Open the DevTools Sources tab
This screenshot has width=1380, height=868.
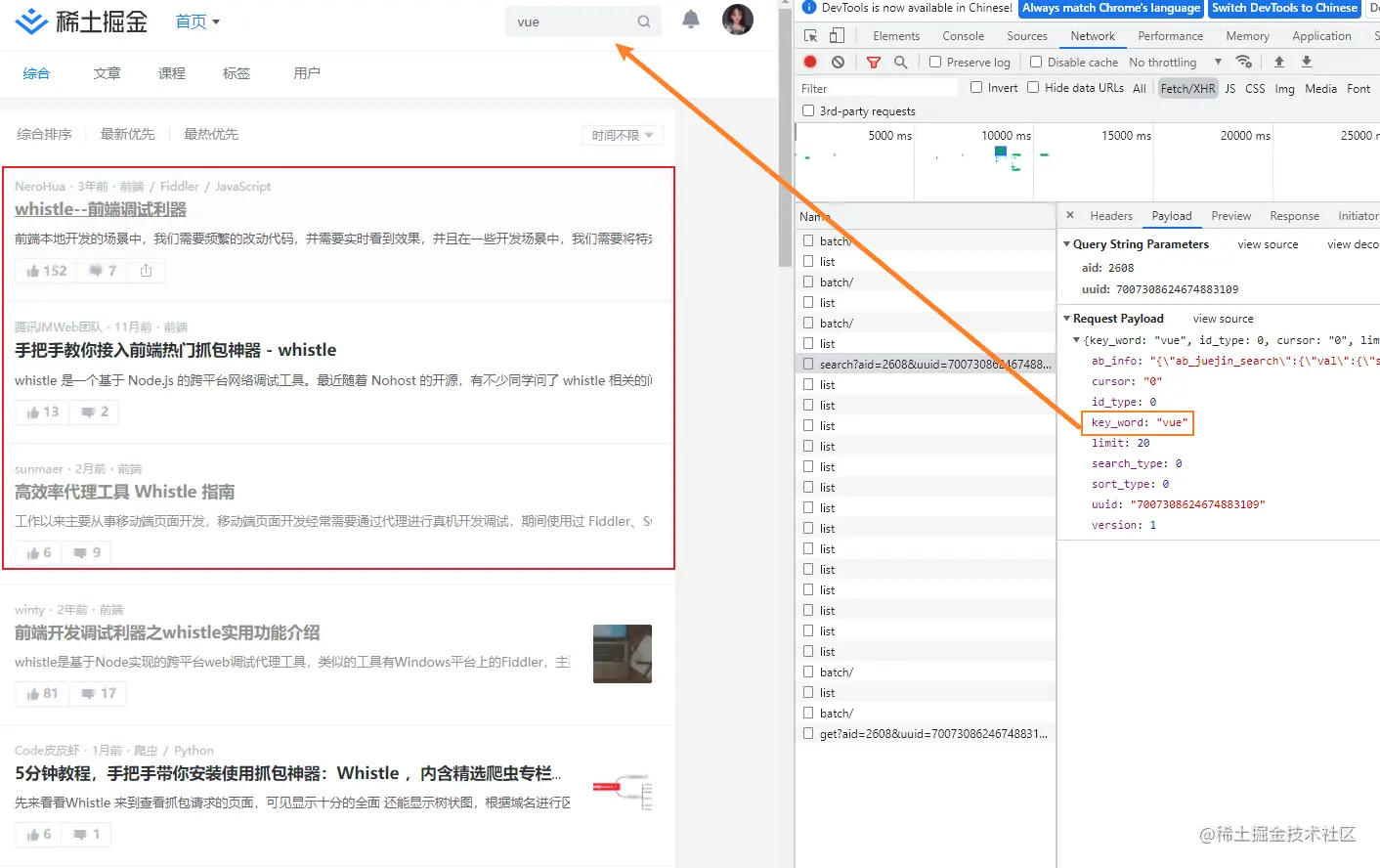(1027, 36)
